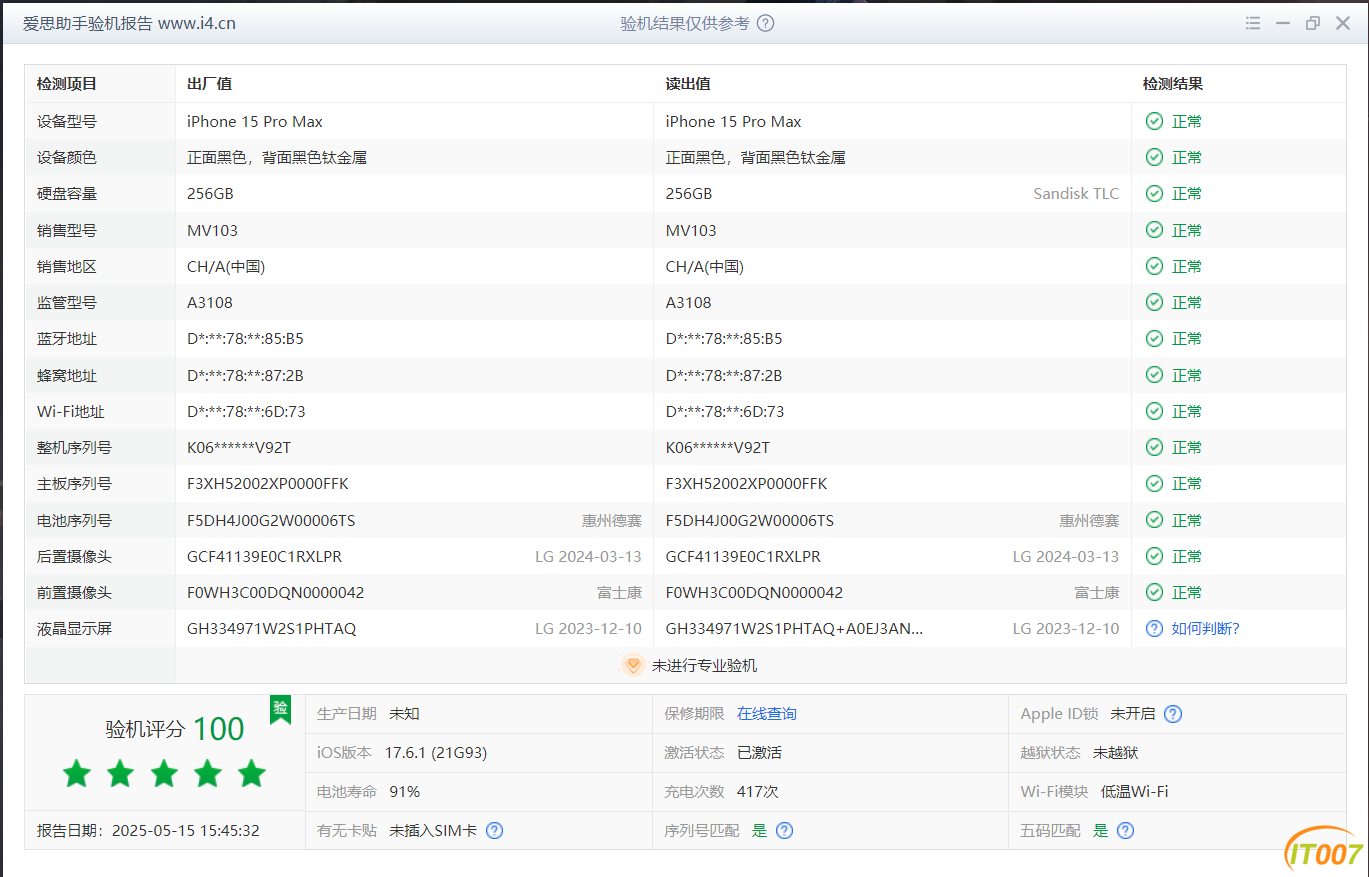
Task: Click help icon beside Apple ID锁 未开启
Action: [1173, 714]
